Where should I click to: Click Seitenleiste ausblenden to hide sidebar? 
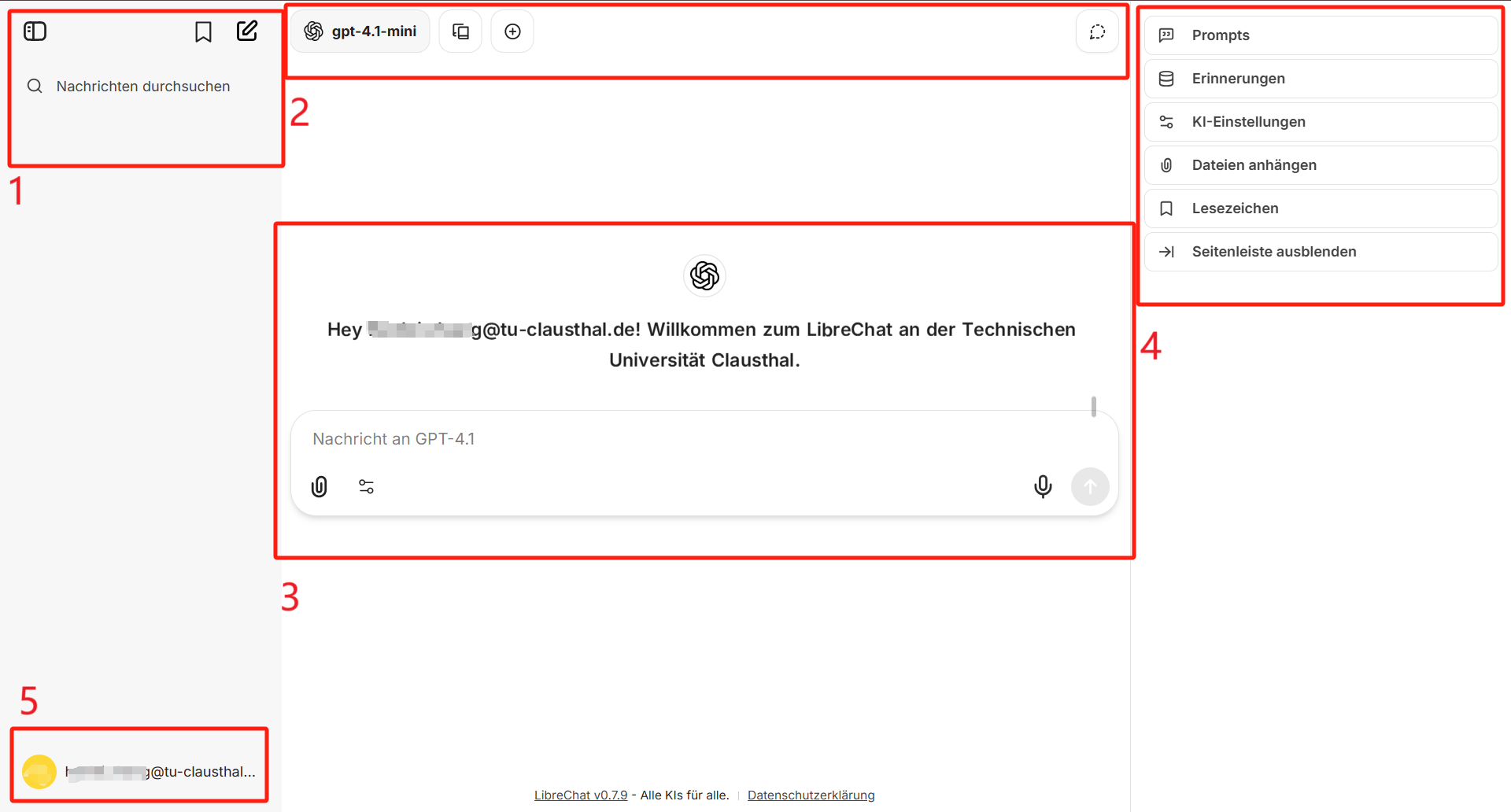[x=1321, y=252]
